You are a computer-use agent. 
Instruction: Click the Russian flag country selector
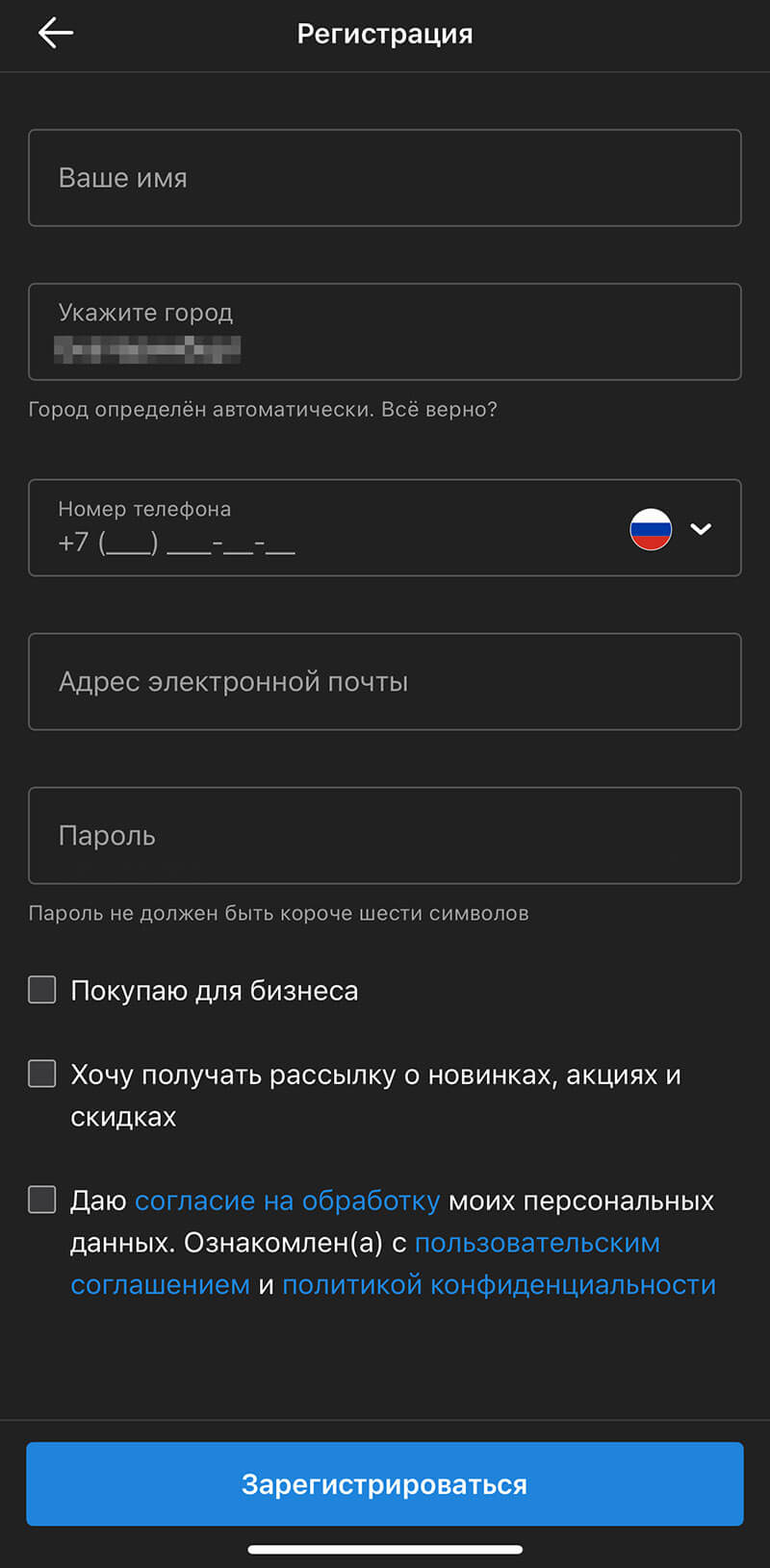pos(650,528)
